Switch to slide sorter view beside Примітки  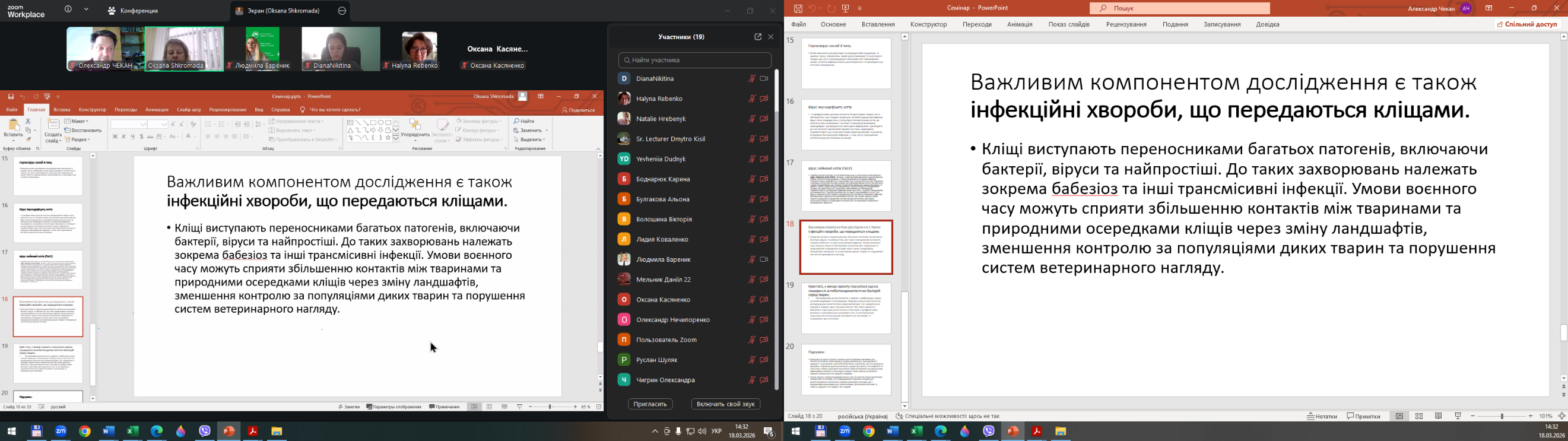[x=1419, y=416]
